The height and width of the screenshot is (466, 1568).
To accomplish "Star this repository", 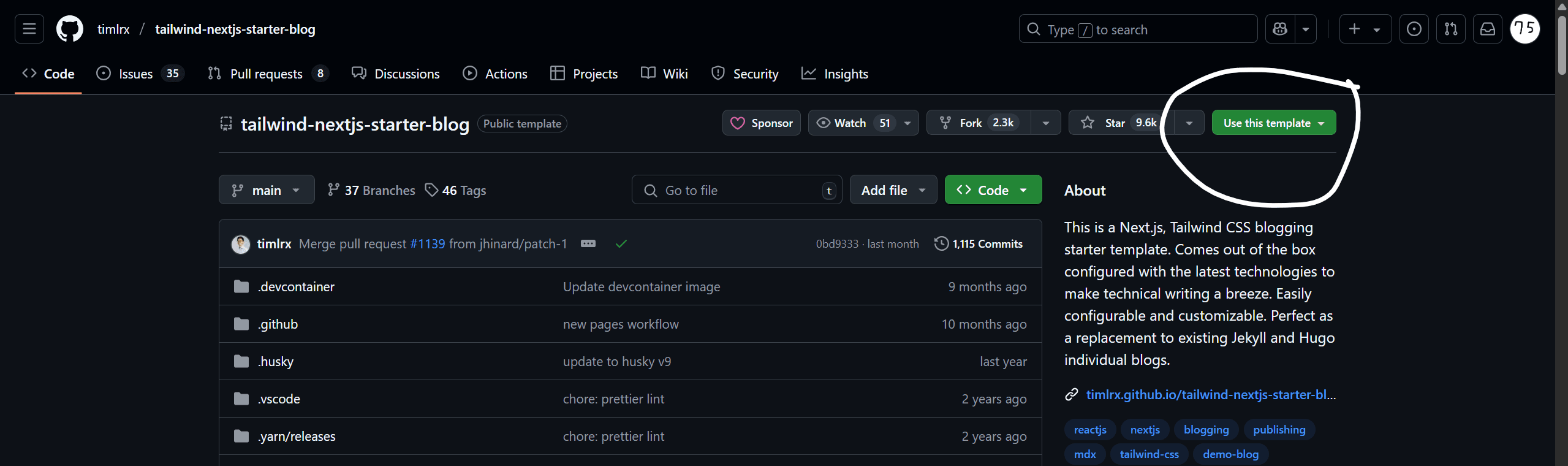I will click(1120, 123).
